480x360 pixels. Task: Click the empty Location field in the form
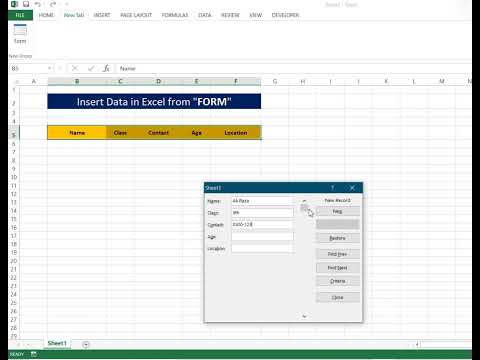coord(263,249)
